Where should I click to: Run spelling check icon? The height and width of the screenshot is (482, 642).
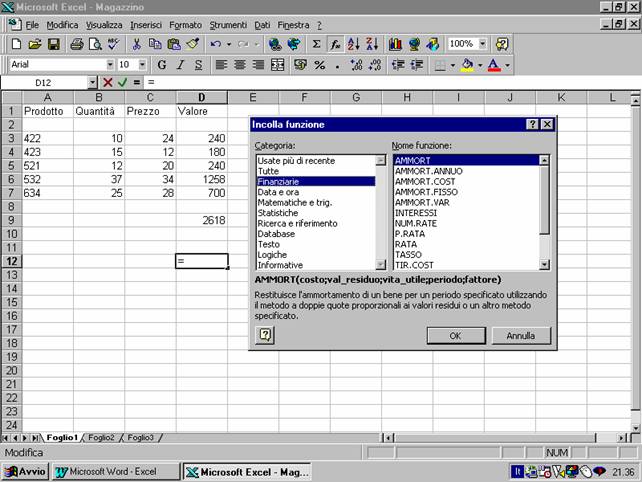113,44
